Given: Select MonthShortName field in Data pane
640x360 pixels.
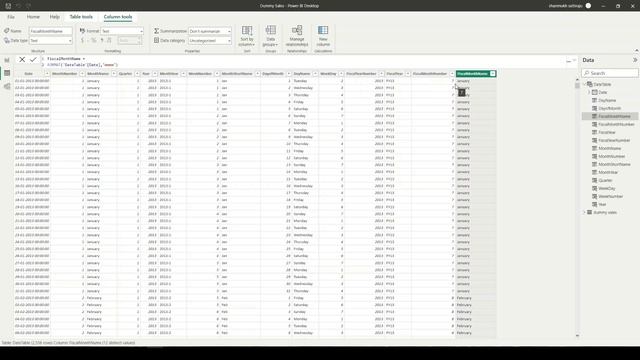Looking at the screenshot, I should (614, 164).
